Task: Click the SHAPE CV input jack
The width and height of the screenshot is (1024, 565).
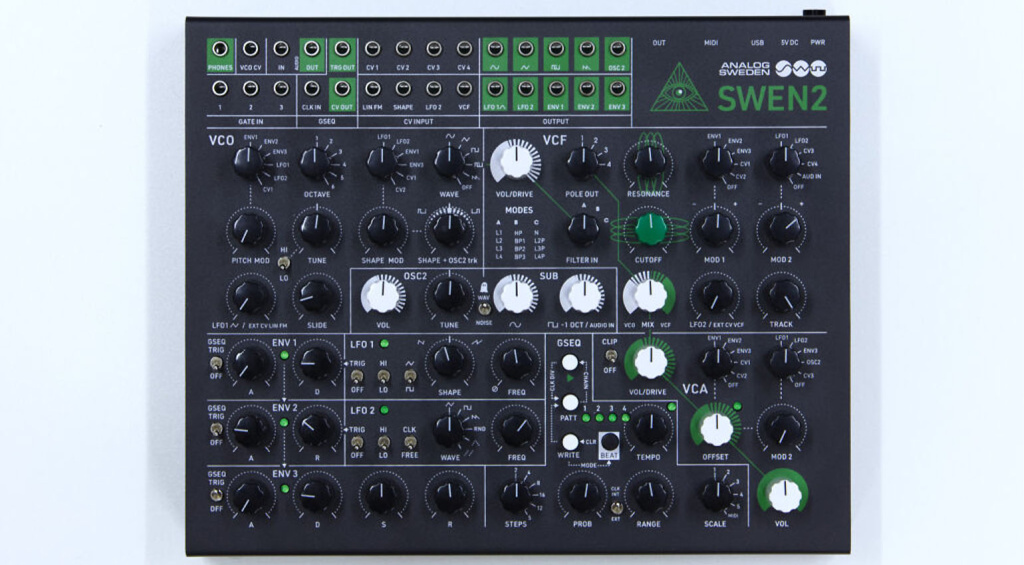Action: pos(403,88)
